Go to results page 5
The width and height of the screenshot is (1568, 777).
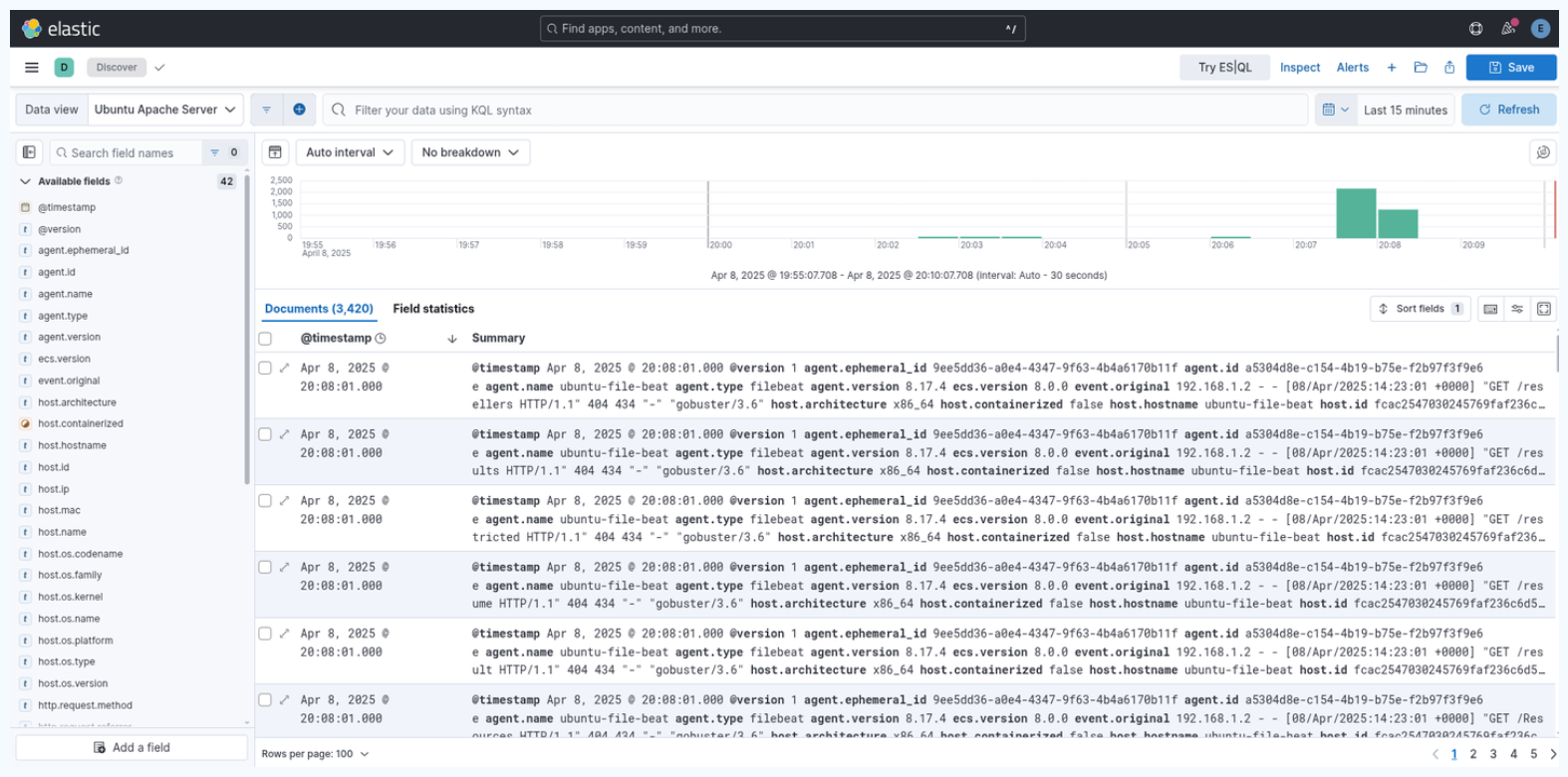pos(1533,754)
